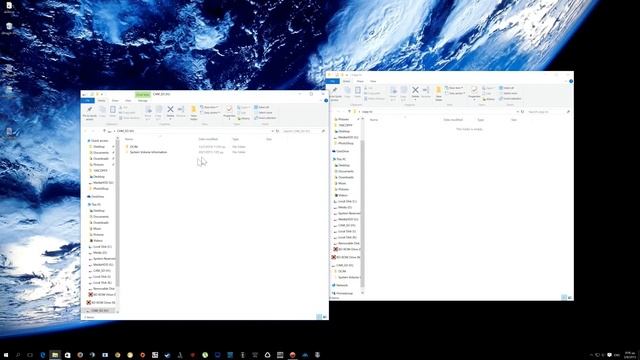
Task: Click Invert selection in the empty folder window
Action: tap(510, 98)
